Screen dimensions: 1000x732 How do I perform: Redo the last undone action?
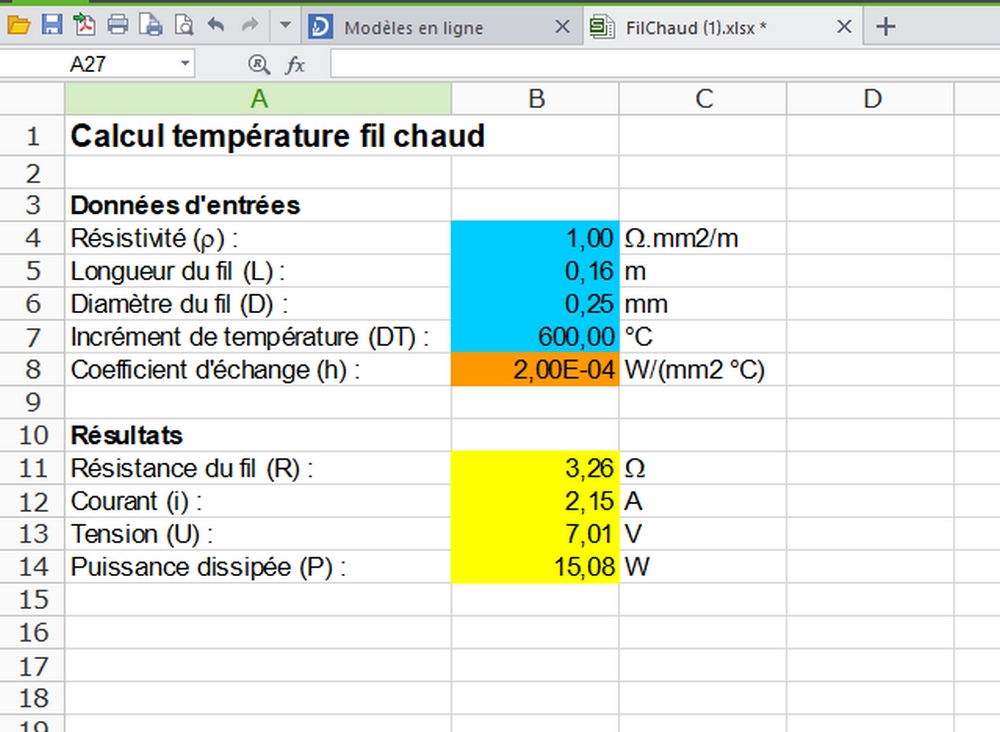tap(250, 26)
